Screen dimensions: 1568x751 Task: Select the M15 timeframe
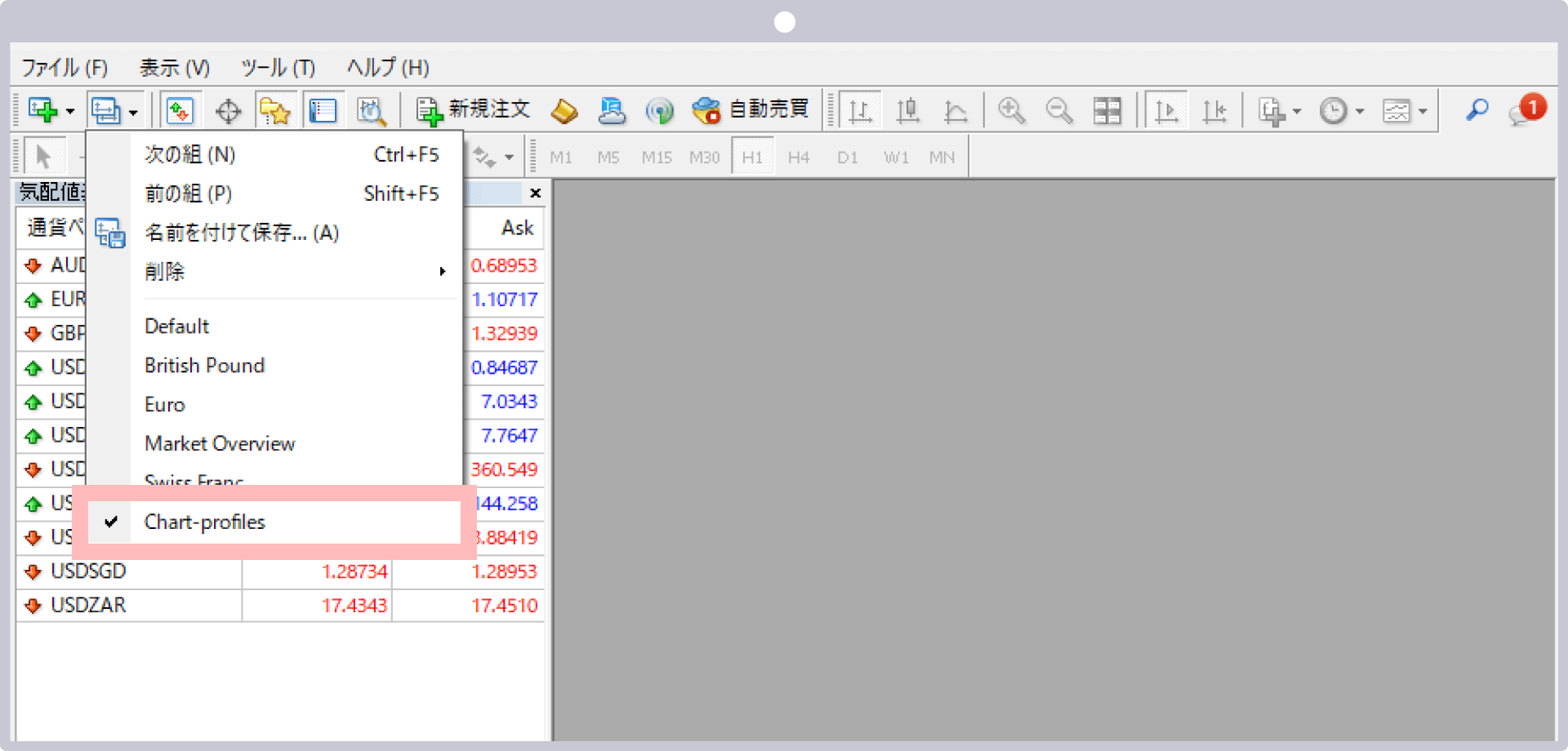click(x=657, y=156)
